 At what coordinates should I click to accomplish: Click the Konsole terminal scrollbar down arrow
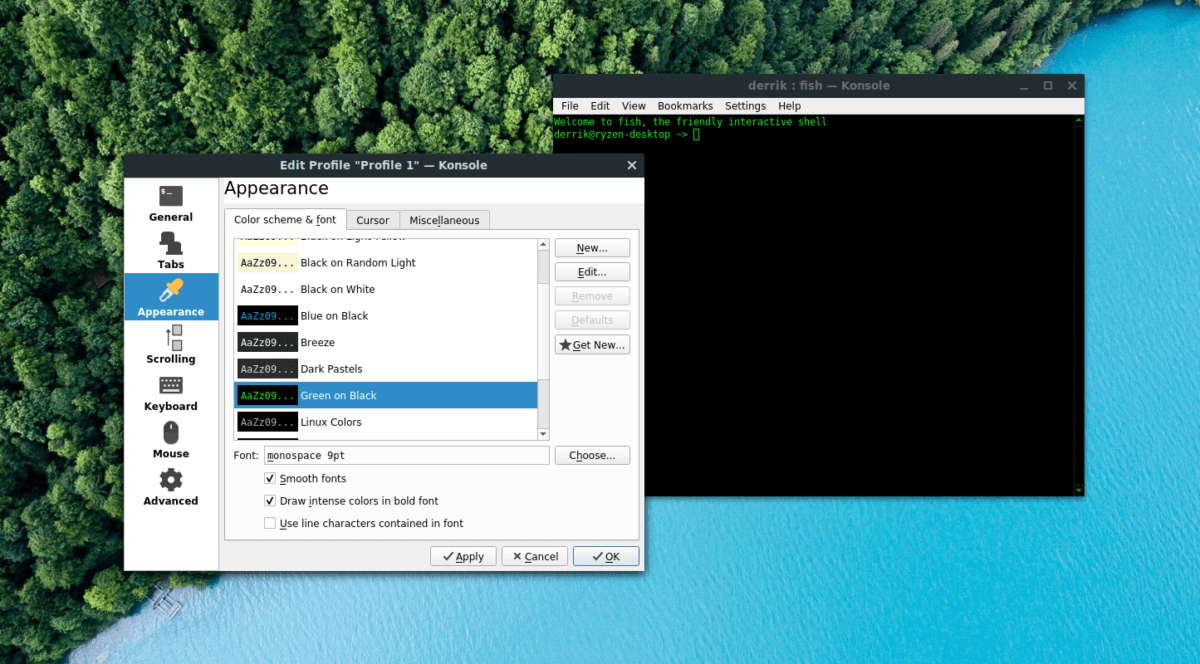pyautogui.click(x=1078, y=490)
